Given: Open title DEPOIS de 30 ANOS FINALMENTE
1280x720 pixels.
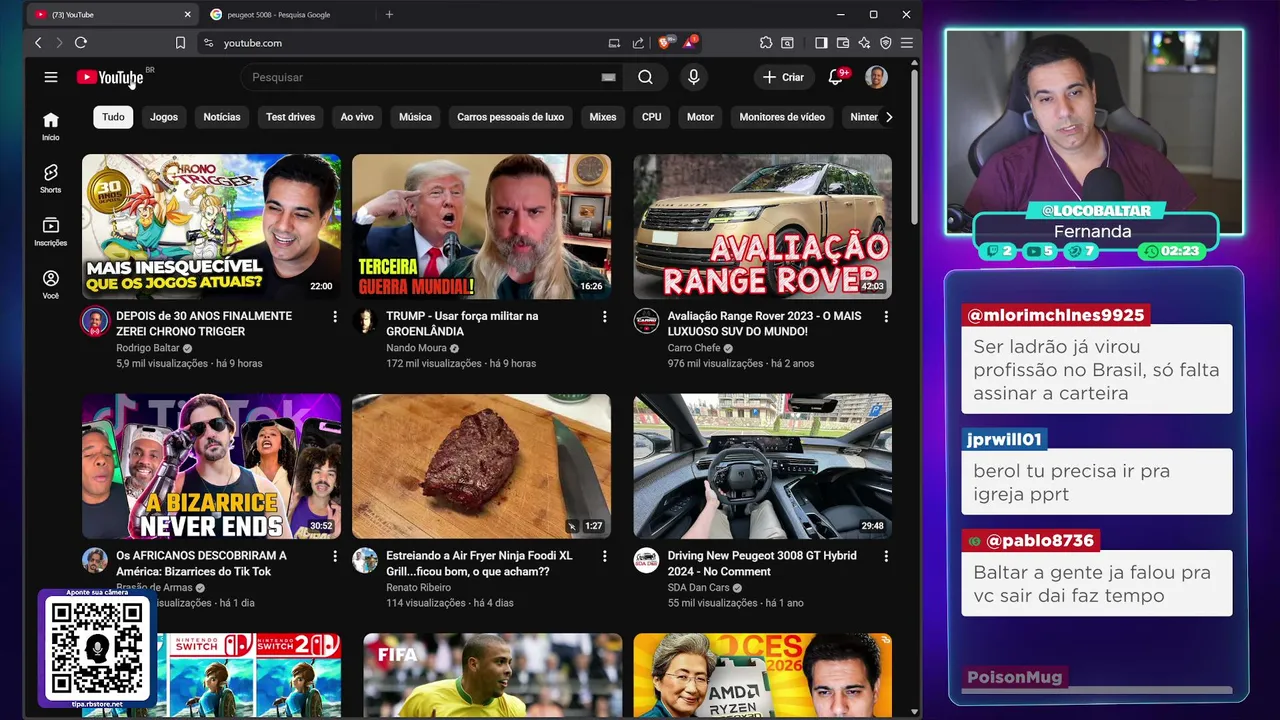Looking at the screenshot, I should coord(204,323).
